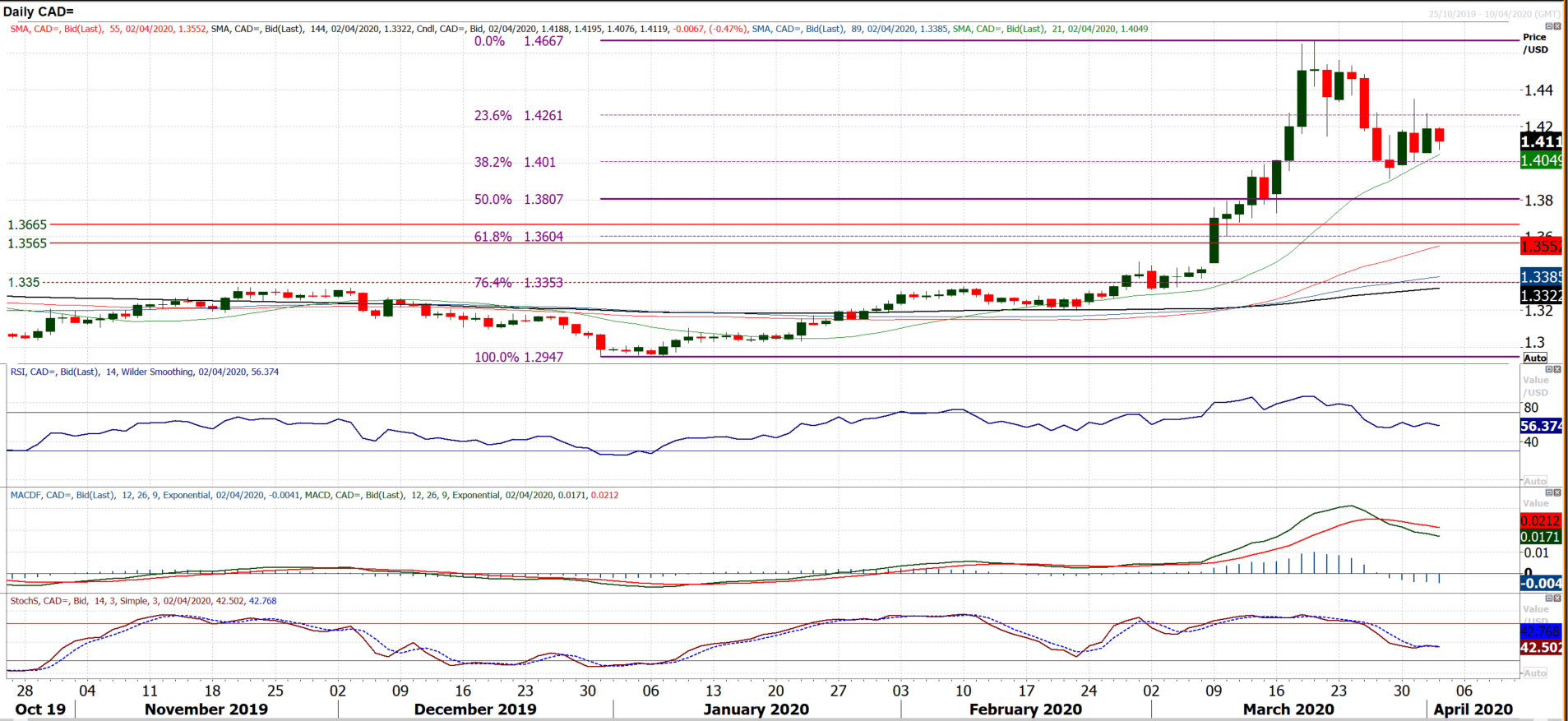The image size is (1568, 721).
Task: Click the 80 level label on RSI axis
Action: 1531,408
